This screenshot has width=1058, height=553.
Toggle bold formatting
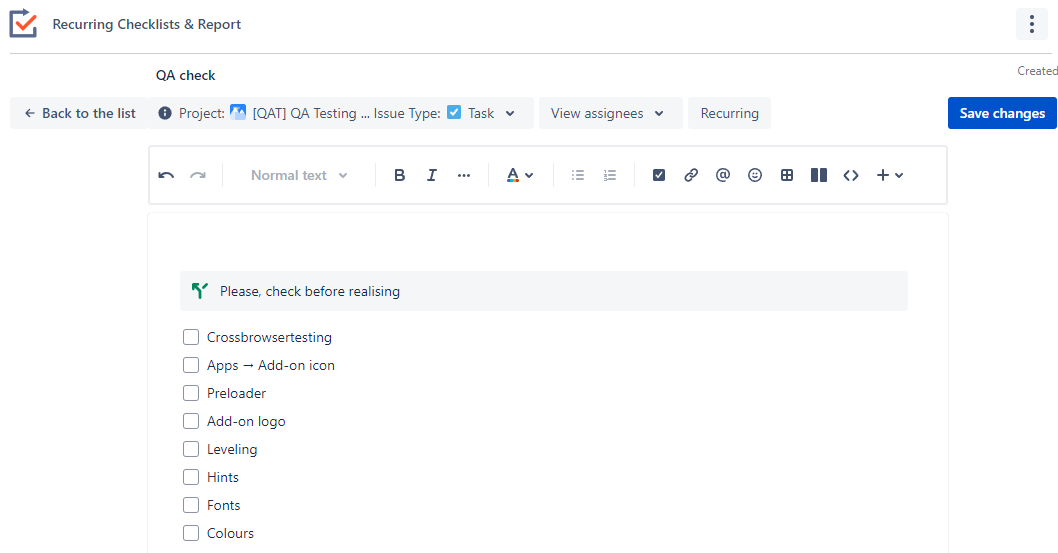coord(399,175)
